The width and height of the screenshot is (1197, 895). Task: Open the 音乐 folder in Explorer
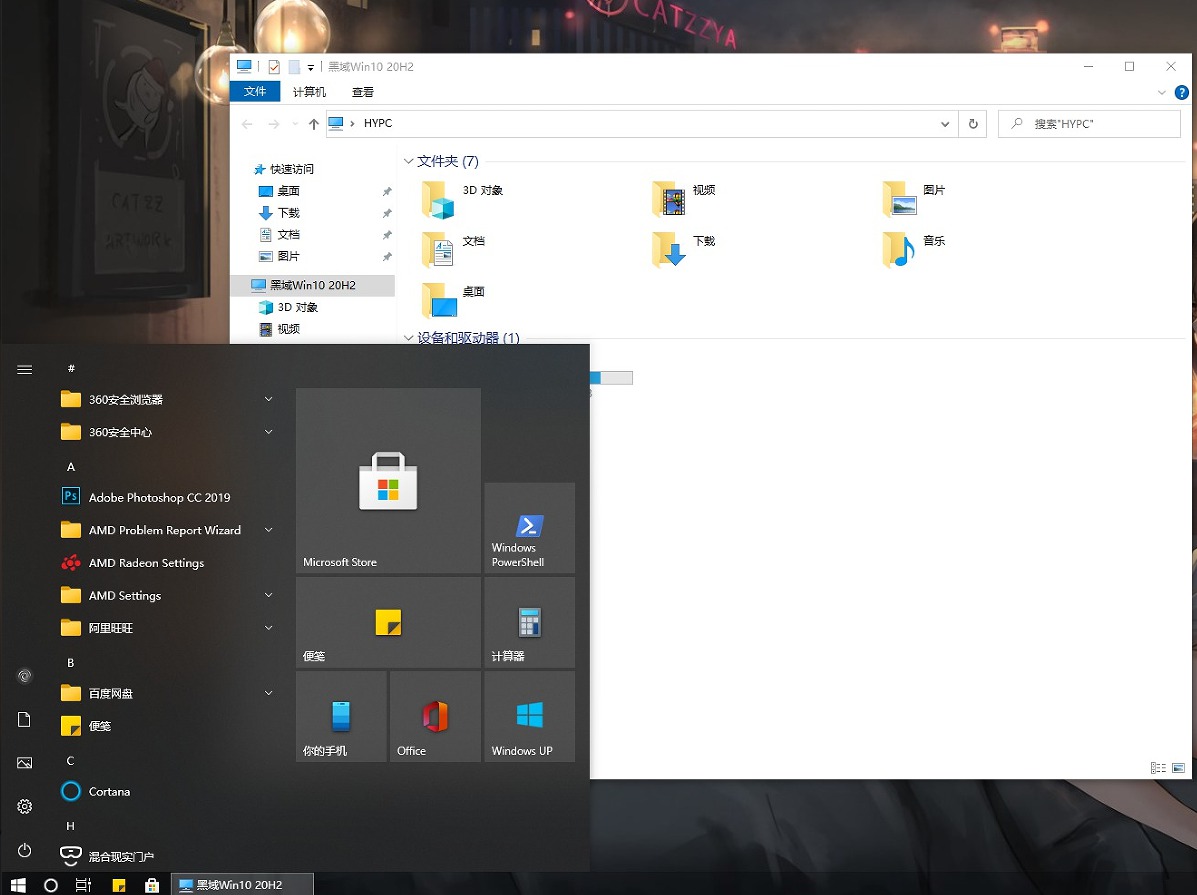click(914, 250)
